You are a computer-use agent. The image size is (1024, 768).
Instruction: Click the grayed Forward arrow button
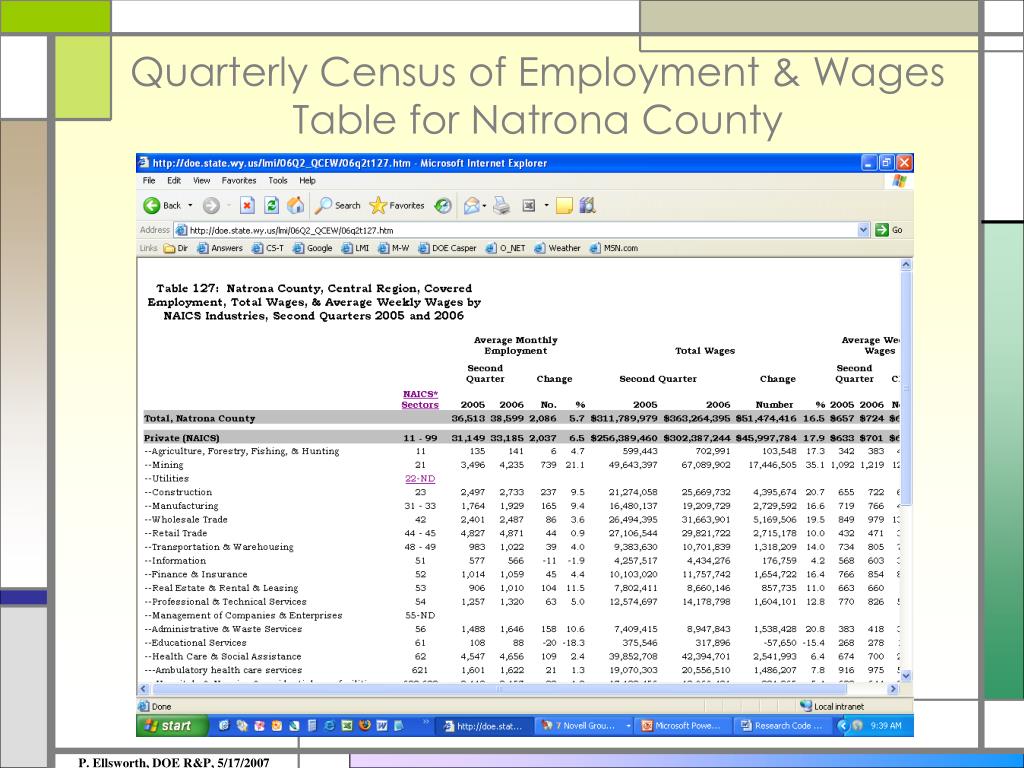pyautogui.click(x=211, y=206)
